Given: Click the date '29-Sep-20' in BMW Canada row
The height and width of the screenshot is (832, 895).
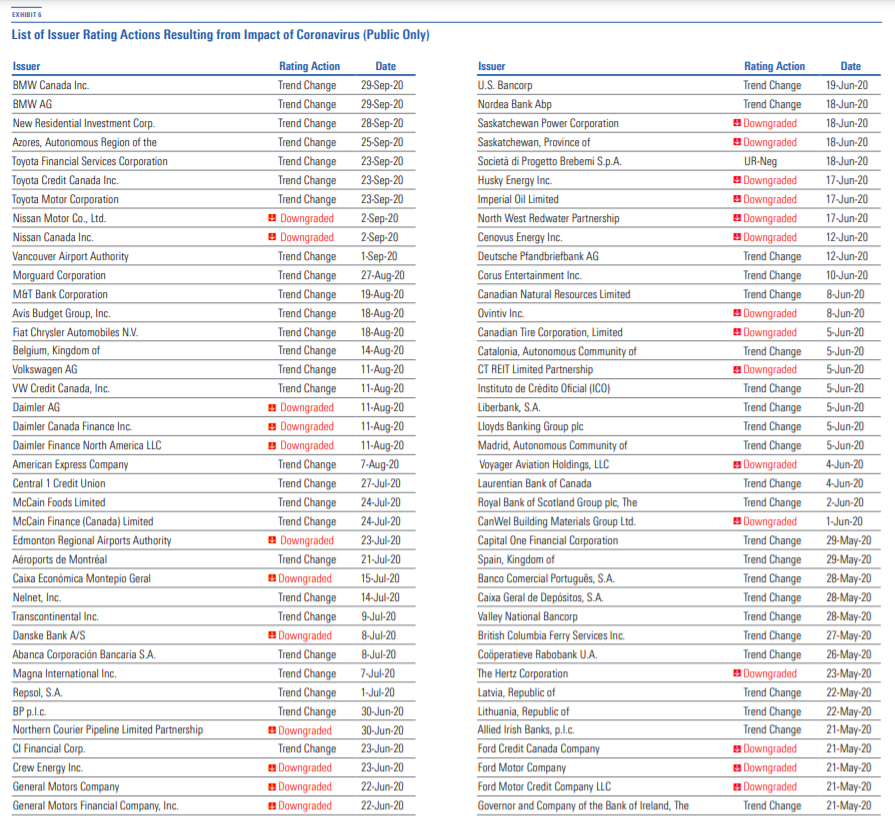Looking at the screenshot, I should [x=382, y=86].
